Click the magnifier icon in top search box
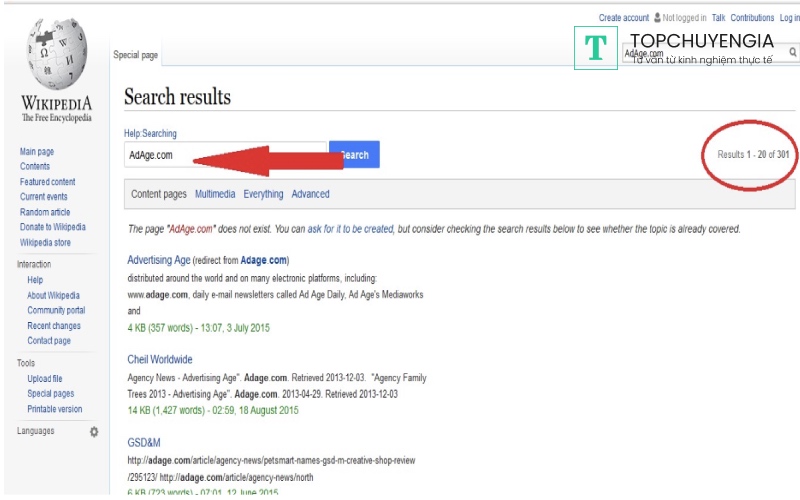The image size is (800, 500). pyautogui.click(x=793, y=52)
